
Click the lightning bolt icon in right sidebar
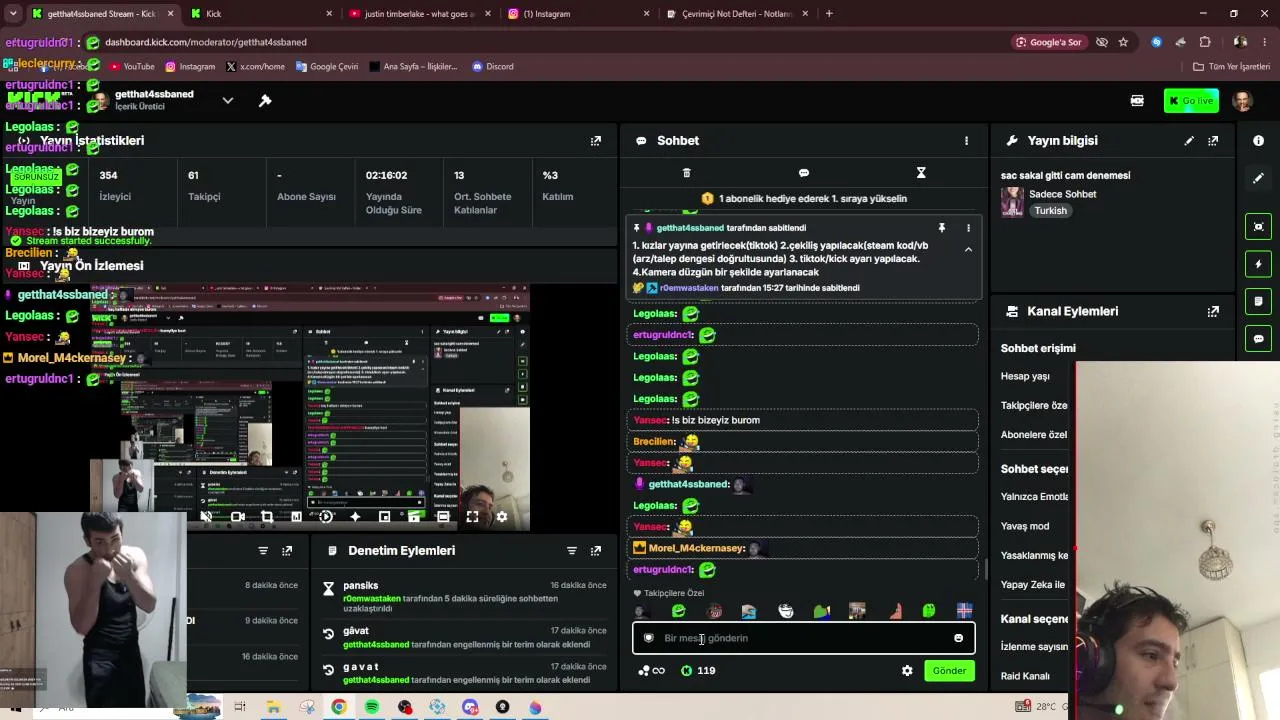pos(1259,264)
